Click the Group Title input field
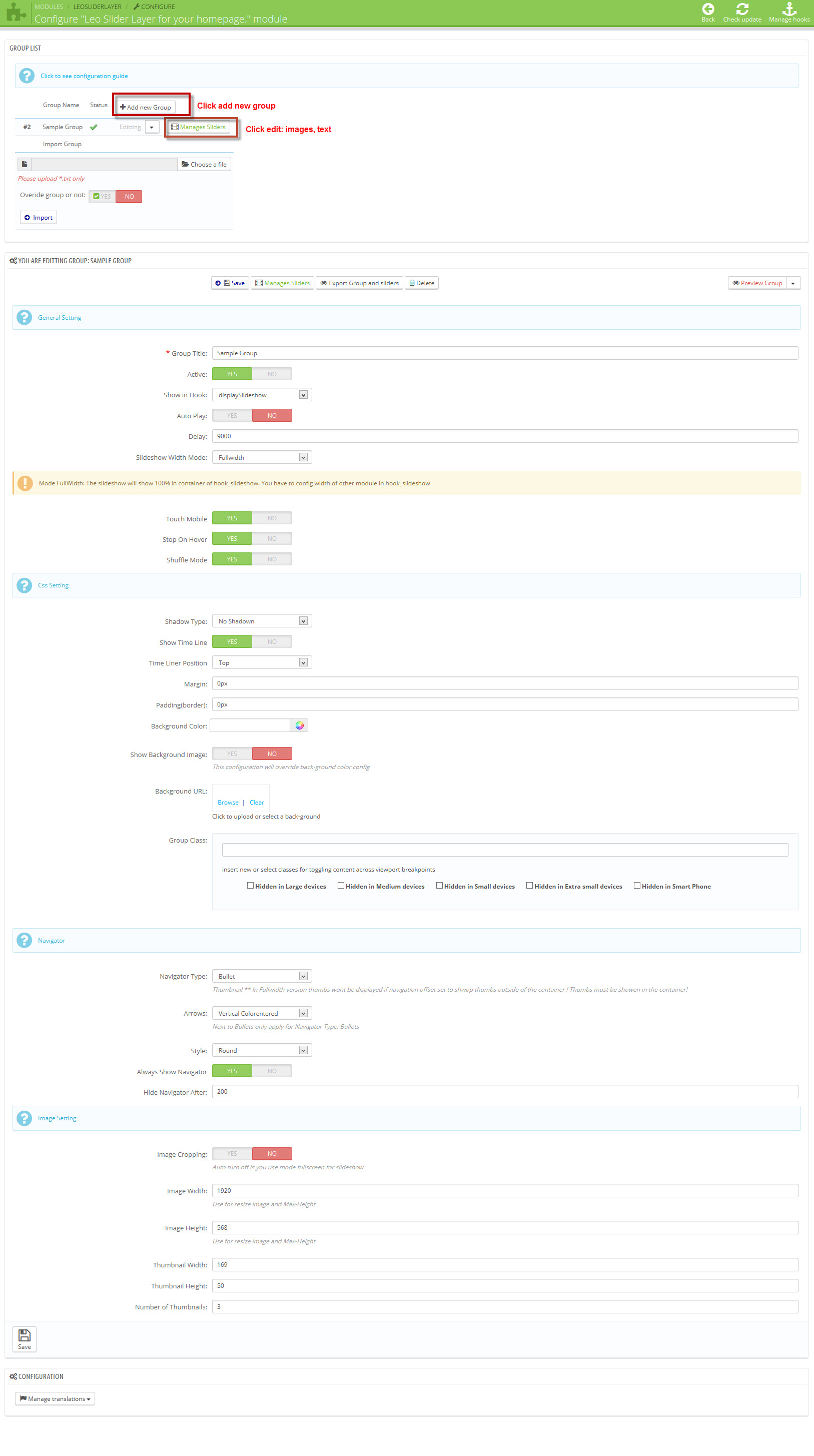Viewport: 814px width, 1456px height. pos(505,353)
